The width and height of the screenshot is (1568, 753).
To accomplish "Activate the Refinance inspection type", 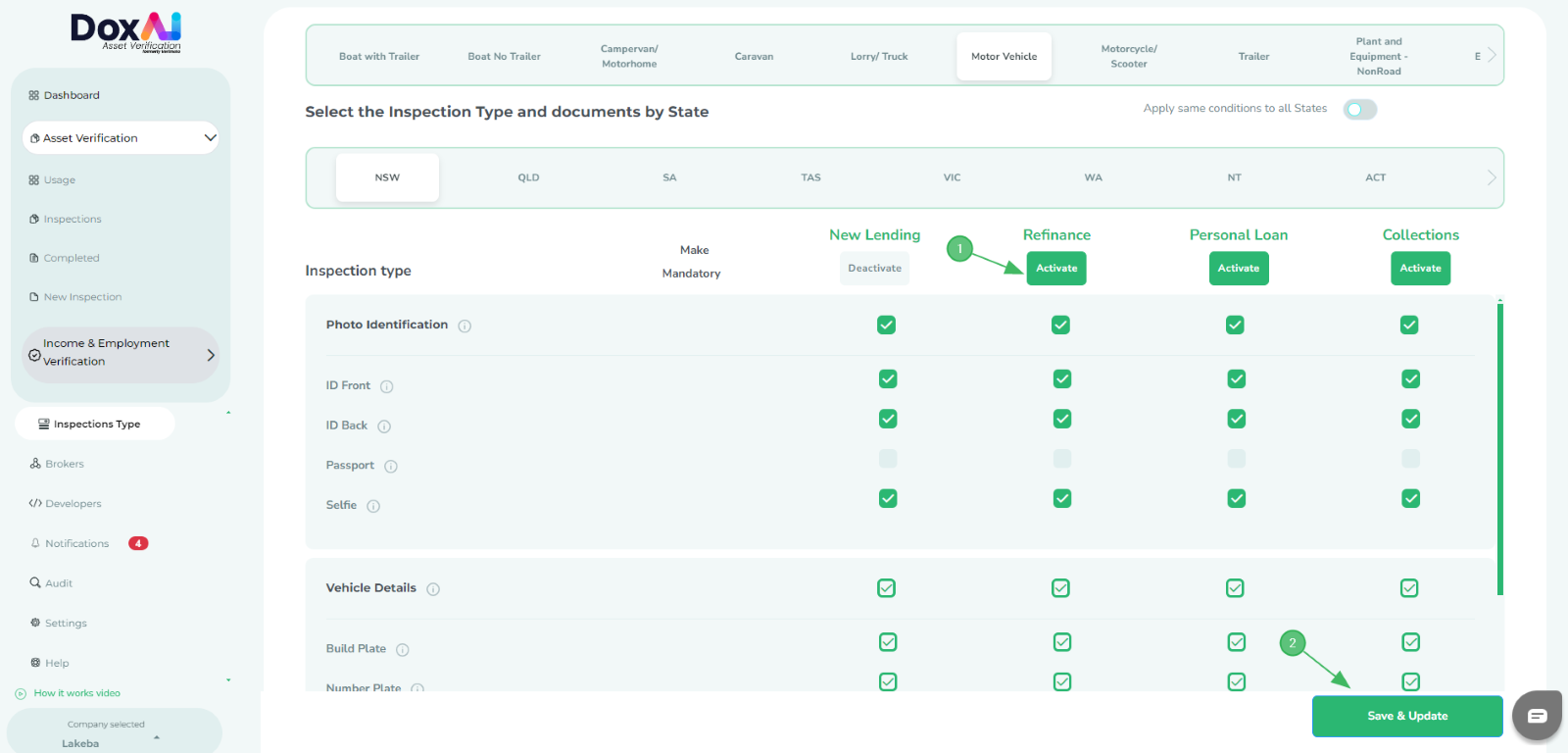I will [1056, 269].
